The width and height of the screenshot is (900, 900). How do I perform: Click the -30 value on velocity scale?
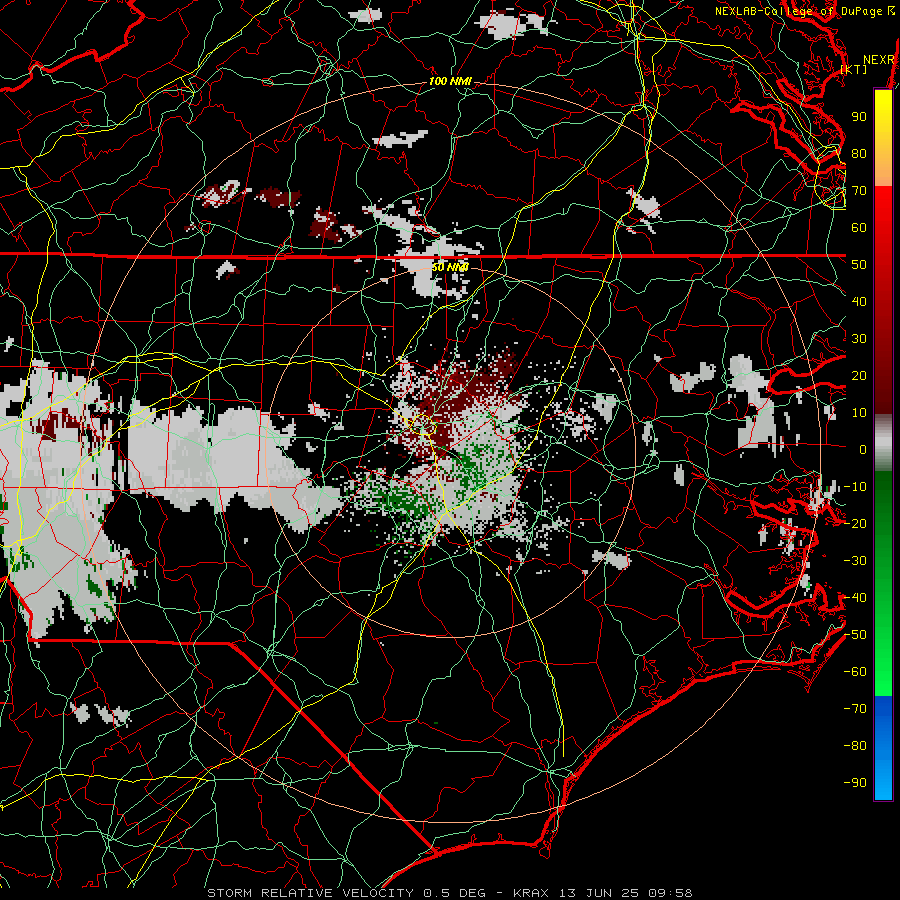tap(855, 561)
